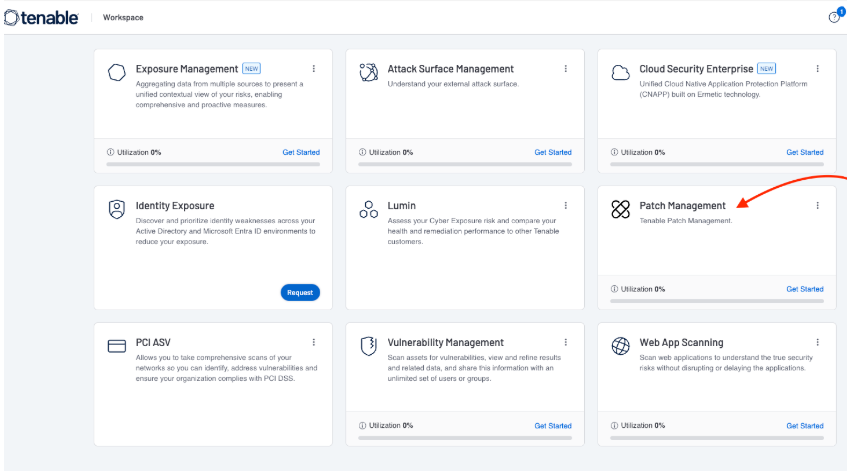847x471 pixels.
Task: Click the Patch Management bandage icon
Action: [620, 209]
